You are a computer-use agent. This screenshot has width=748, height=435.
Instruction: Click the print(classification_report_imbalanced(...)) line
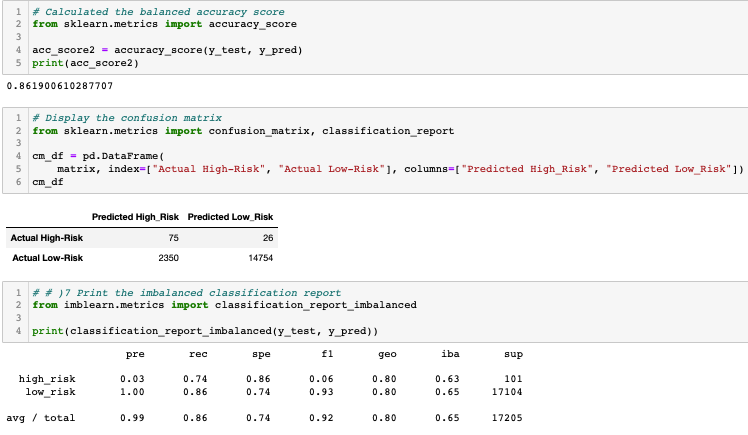click(x=205, y=331)
